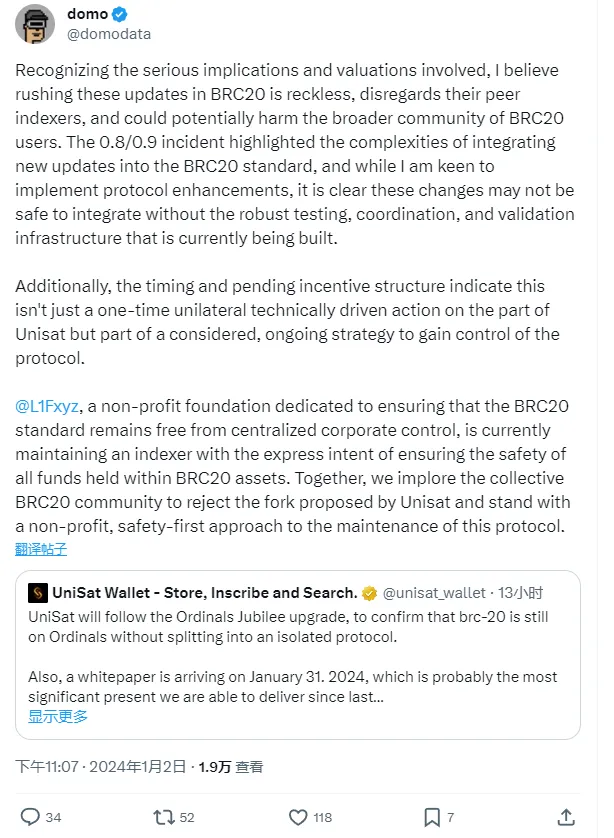This screenshot has height=838, width=614.
Task: Bookmark this BRC20 post
Action: click(432, 817)
